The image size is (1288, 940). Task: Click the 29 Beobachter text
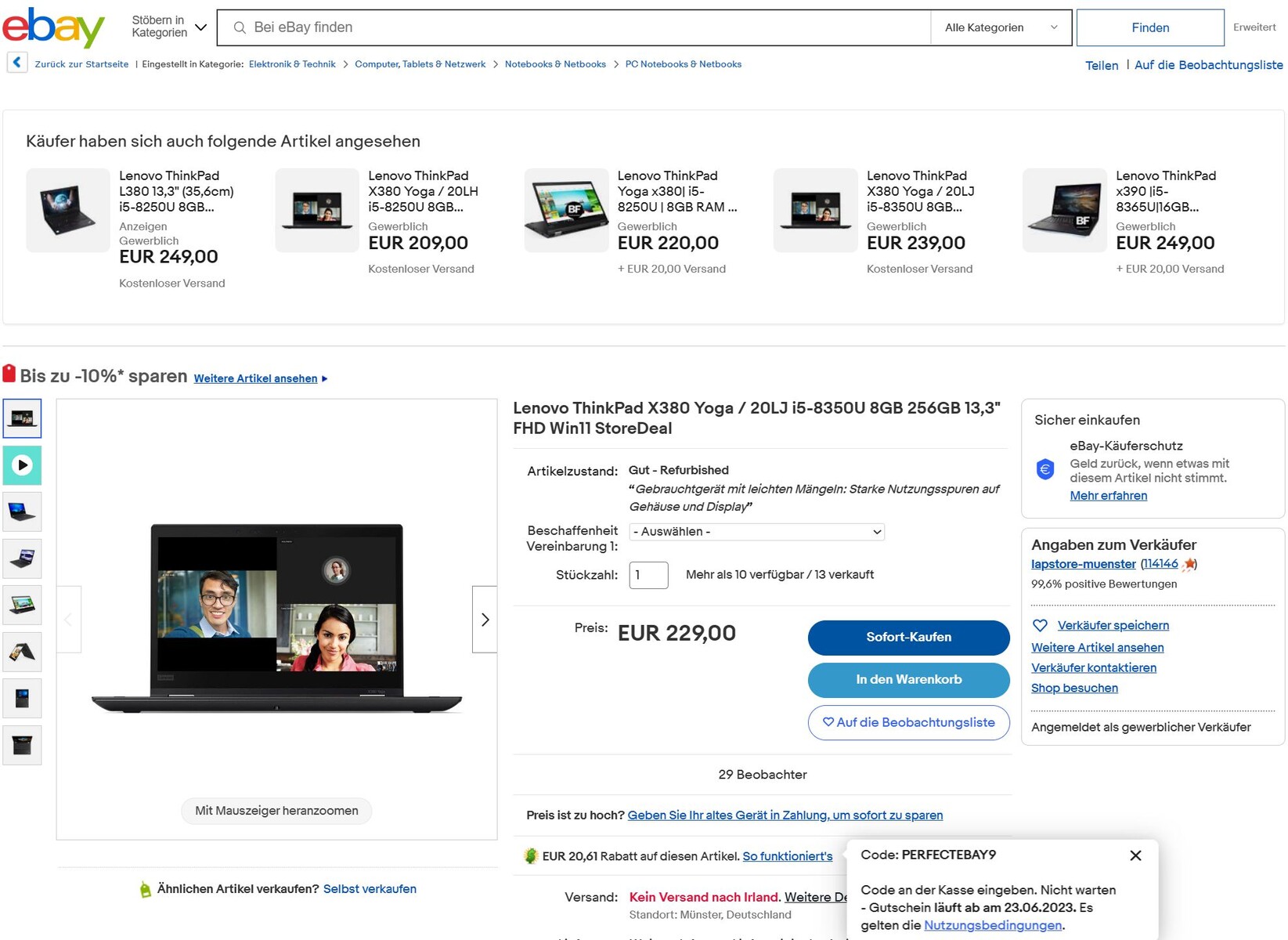[x=762, y=775]
